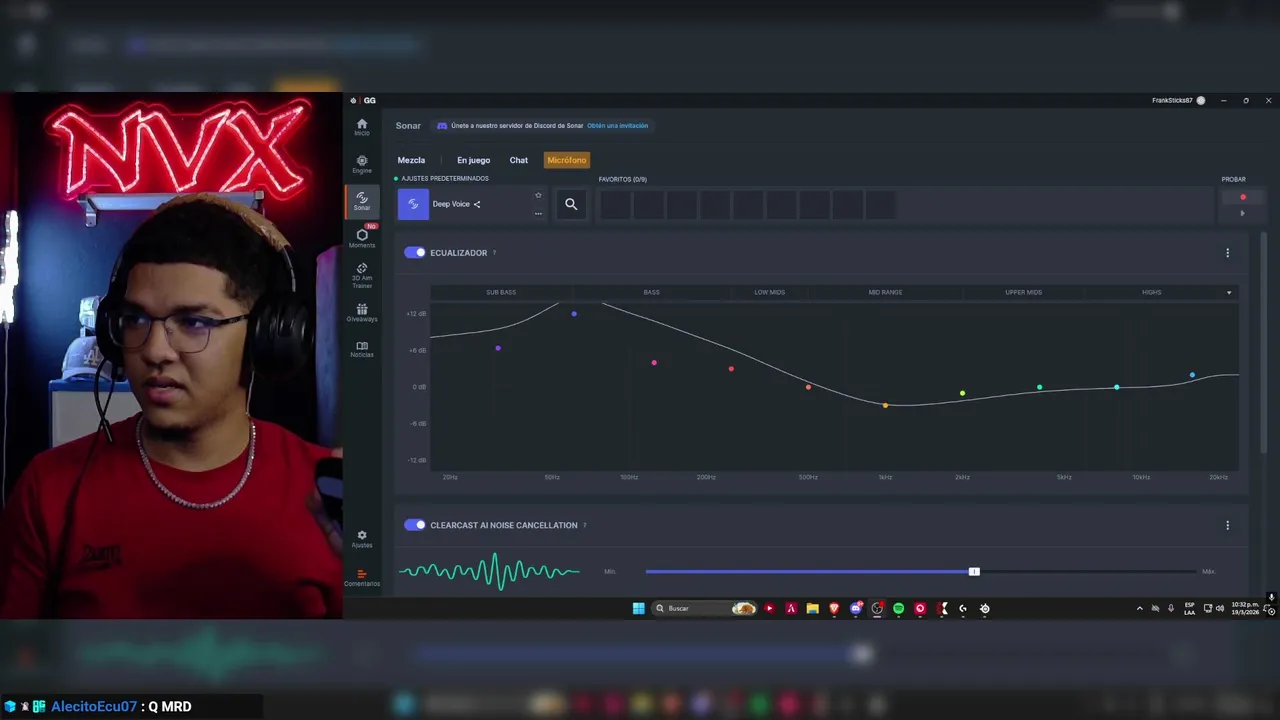Open the Ecualizador three-dot menu

(x=1228, y=253)
